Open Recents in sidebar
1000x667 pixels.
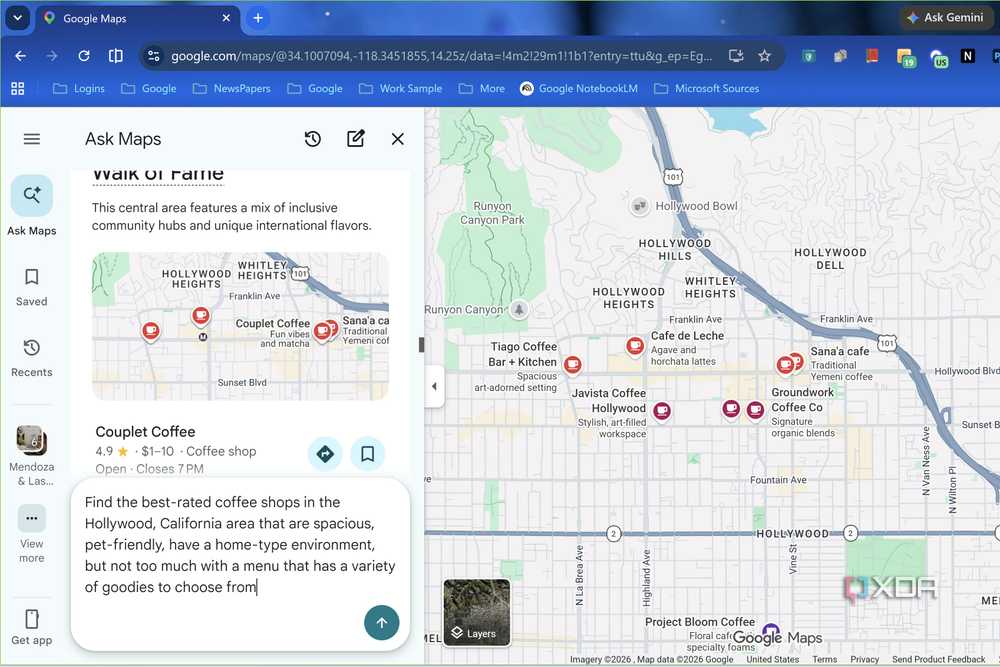tap(31, 358)
